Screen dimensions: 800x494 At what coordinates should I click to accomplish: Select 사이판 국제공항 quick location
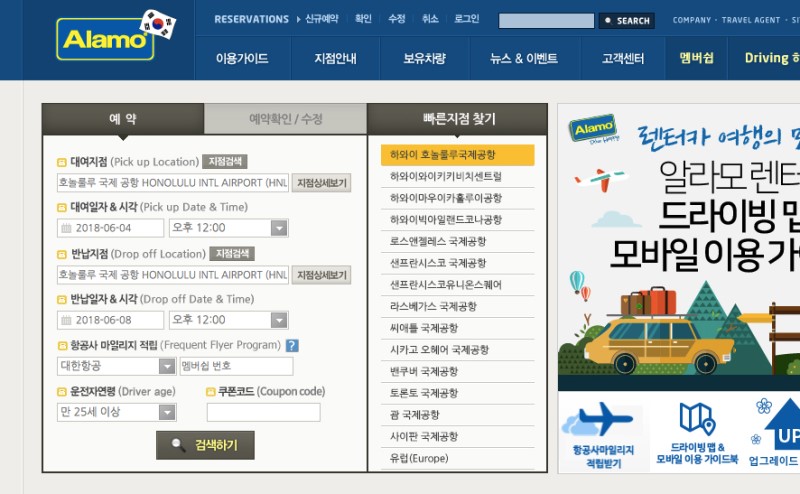pyautogui.click(x=458, y=437)
